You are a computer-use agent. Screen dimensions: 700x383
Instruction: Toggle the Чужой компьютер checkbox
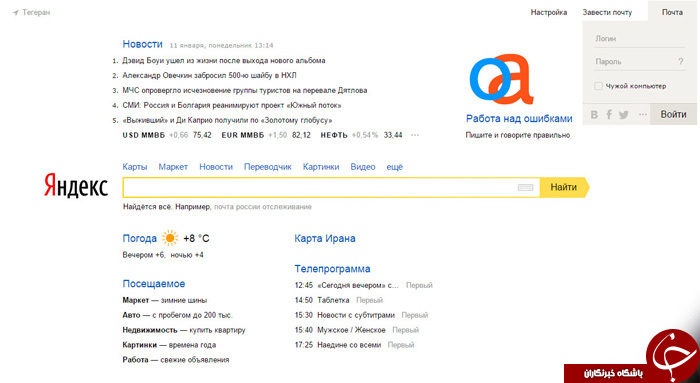pos(598,86)
